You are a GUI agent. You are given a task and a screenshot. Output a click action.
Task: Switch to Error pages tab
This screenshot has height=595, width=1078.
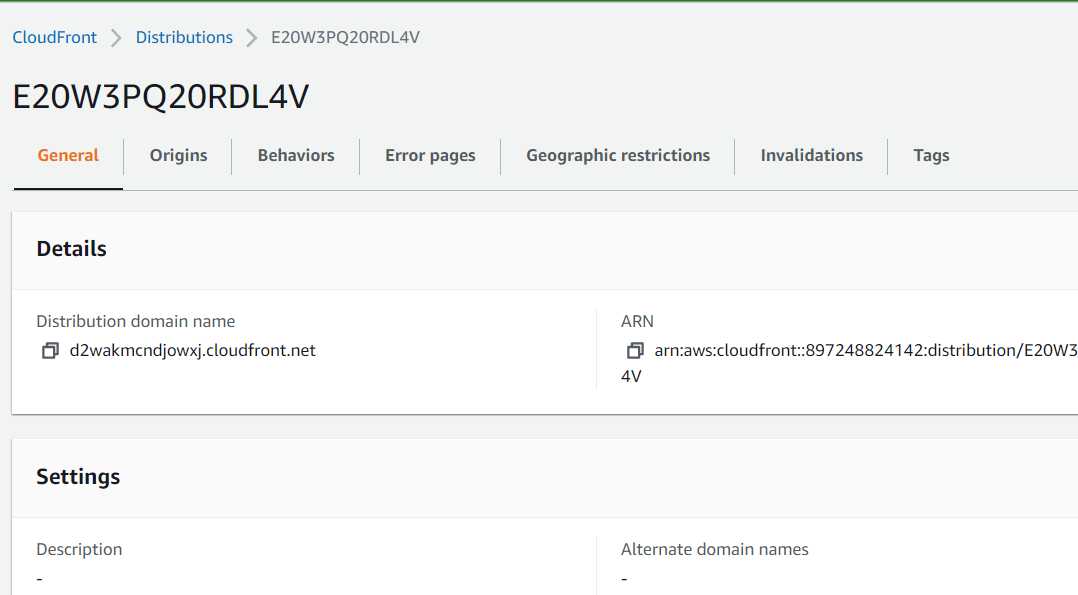(x=430, y=155)
